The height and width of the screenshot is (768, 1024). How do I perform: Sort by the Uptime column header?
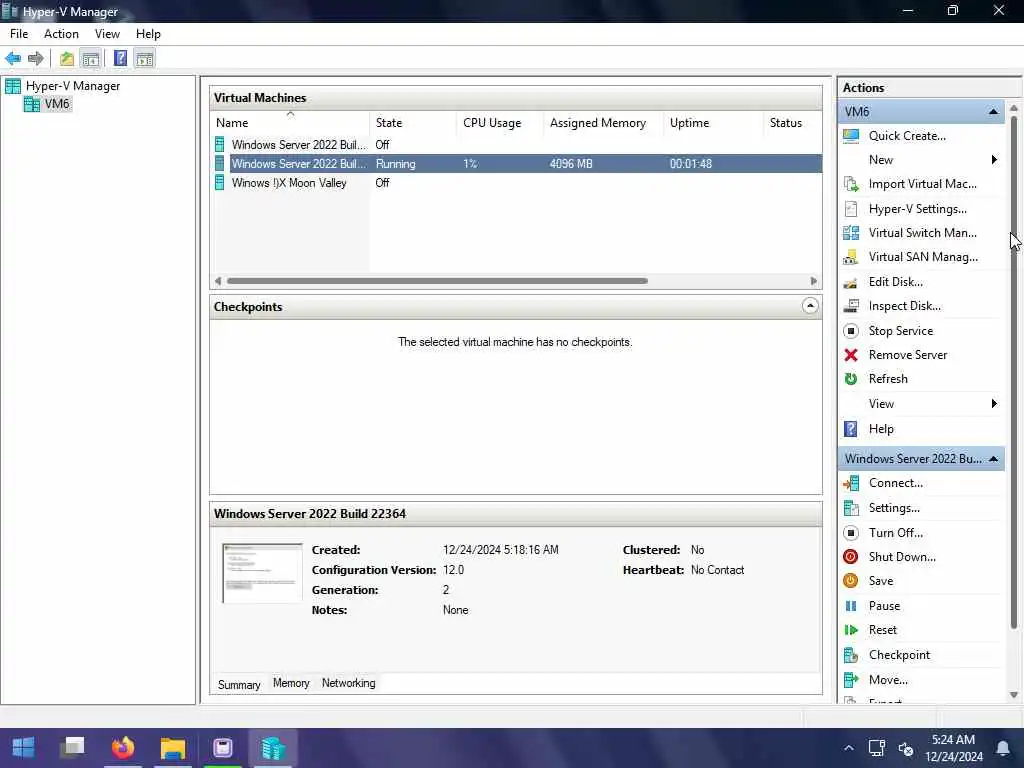[712, 123]
